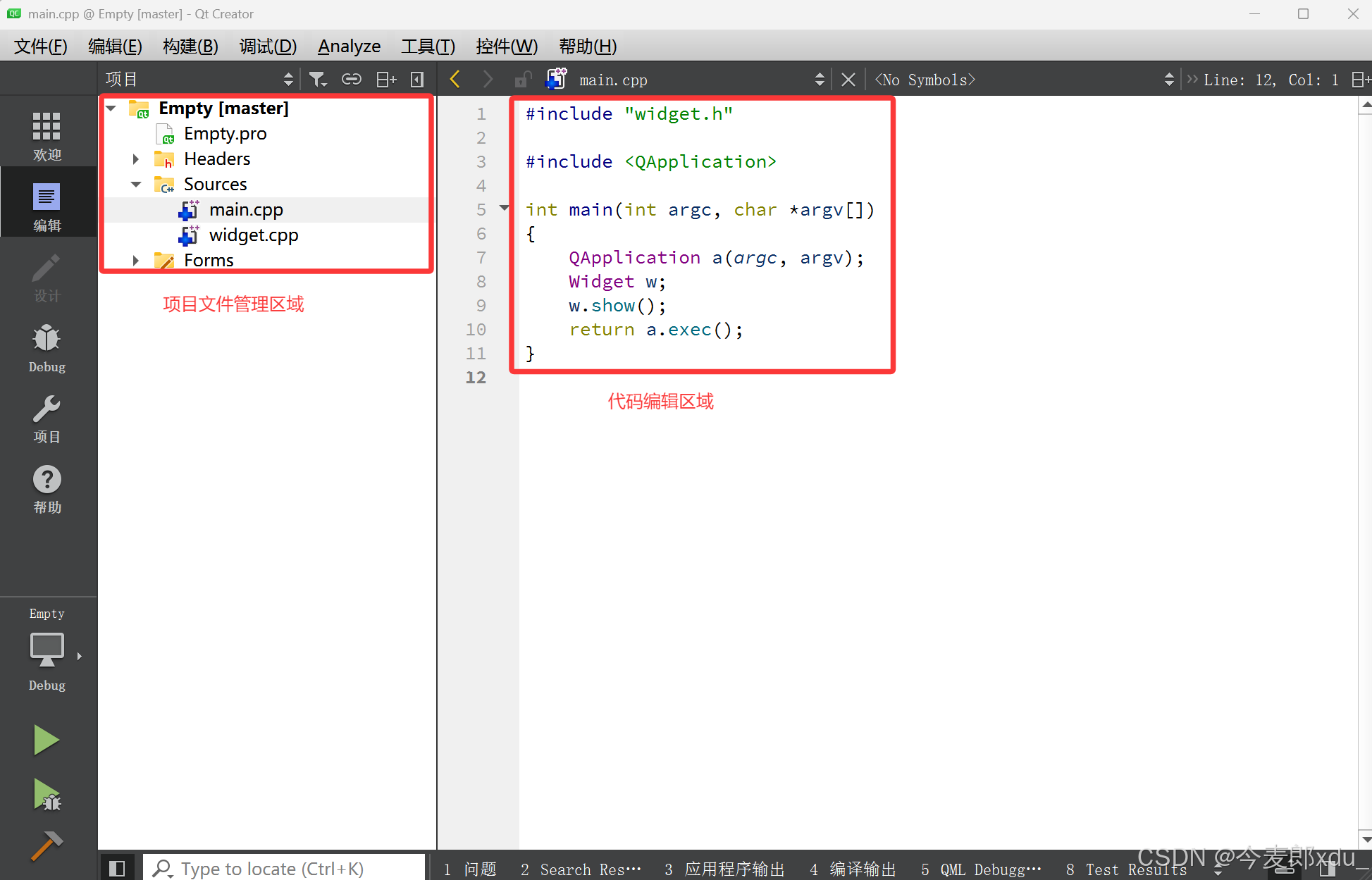Viewport: 1372px width, 880px height.
Task: Close main.cpp document with X button
Action: click(x=848, y=80)
